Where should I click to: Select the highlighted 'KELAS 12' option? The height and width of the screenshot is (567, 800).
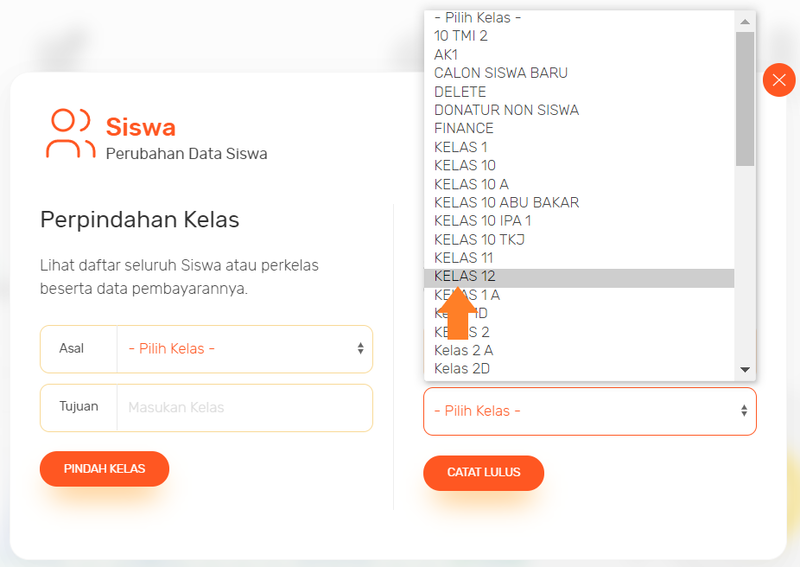[x=579, y=277]
